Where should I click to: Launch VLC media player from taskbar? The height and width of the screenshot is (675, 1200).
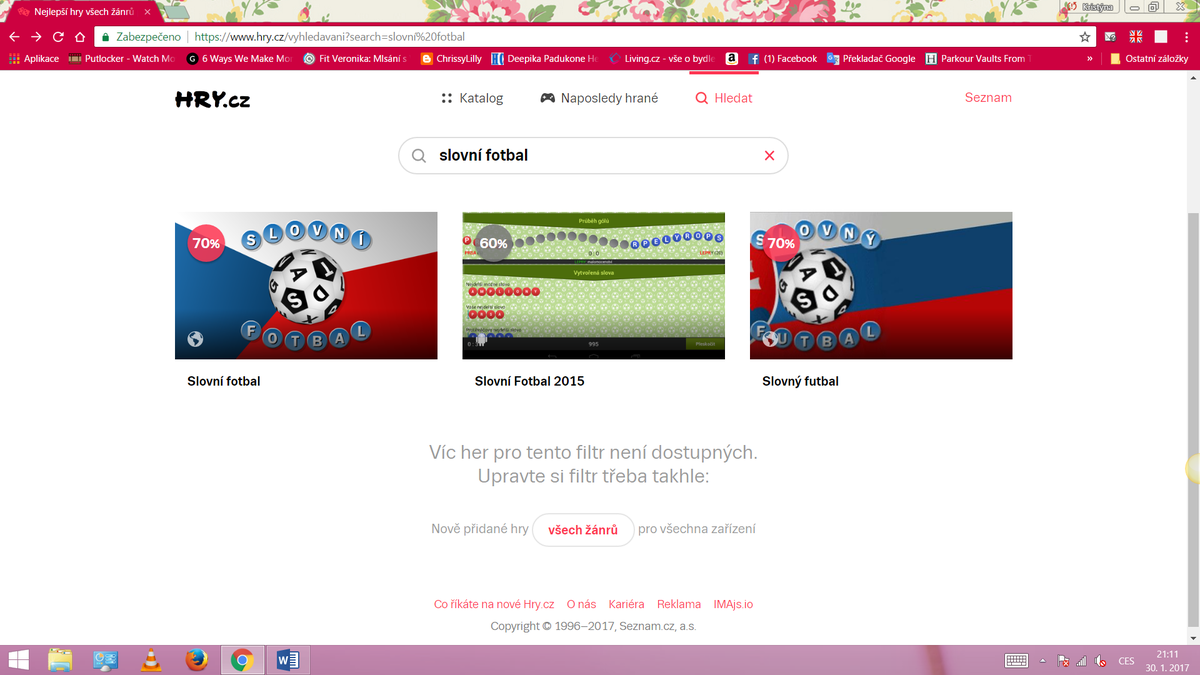[151, 660]
